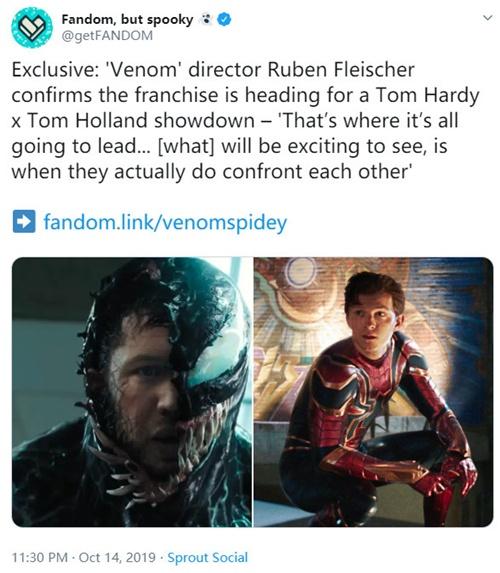This screenshot has width=500, height=573.
Task: Open the Spider-Man crouching photo
Action: [x=374, y=392]
